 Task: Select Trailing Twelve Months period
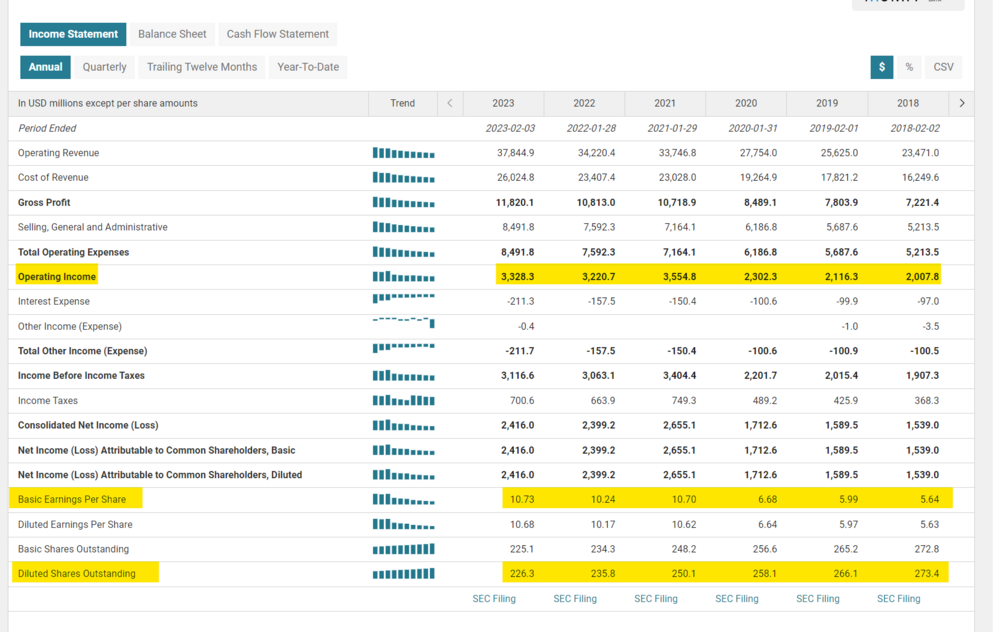(x=202, y=67)
